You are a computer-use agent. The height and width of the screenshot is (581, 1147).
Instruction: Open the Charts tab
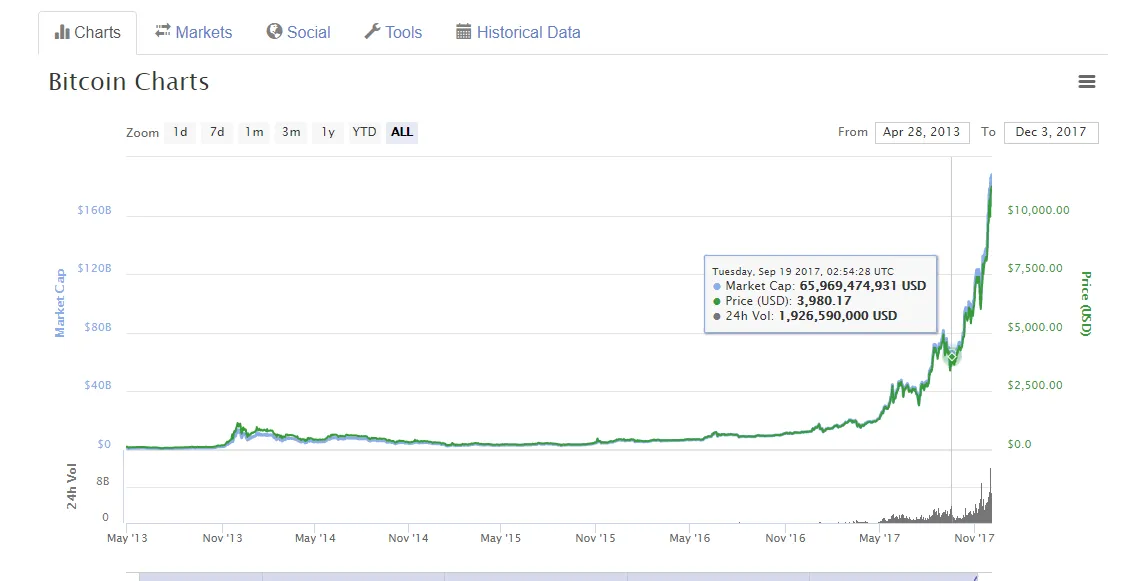click(88, 32)
